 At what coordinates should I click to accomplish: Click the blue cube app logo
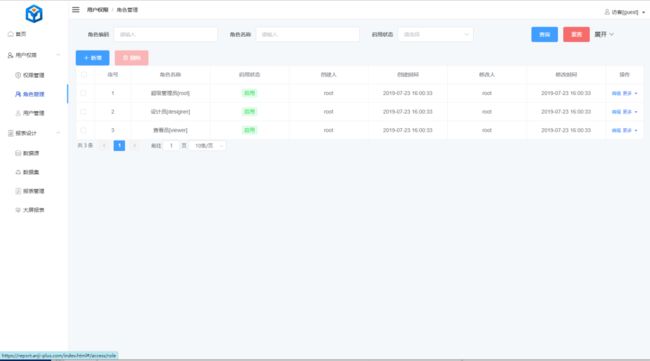point(34,14)
